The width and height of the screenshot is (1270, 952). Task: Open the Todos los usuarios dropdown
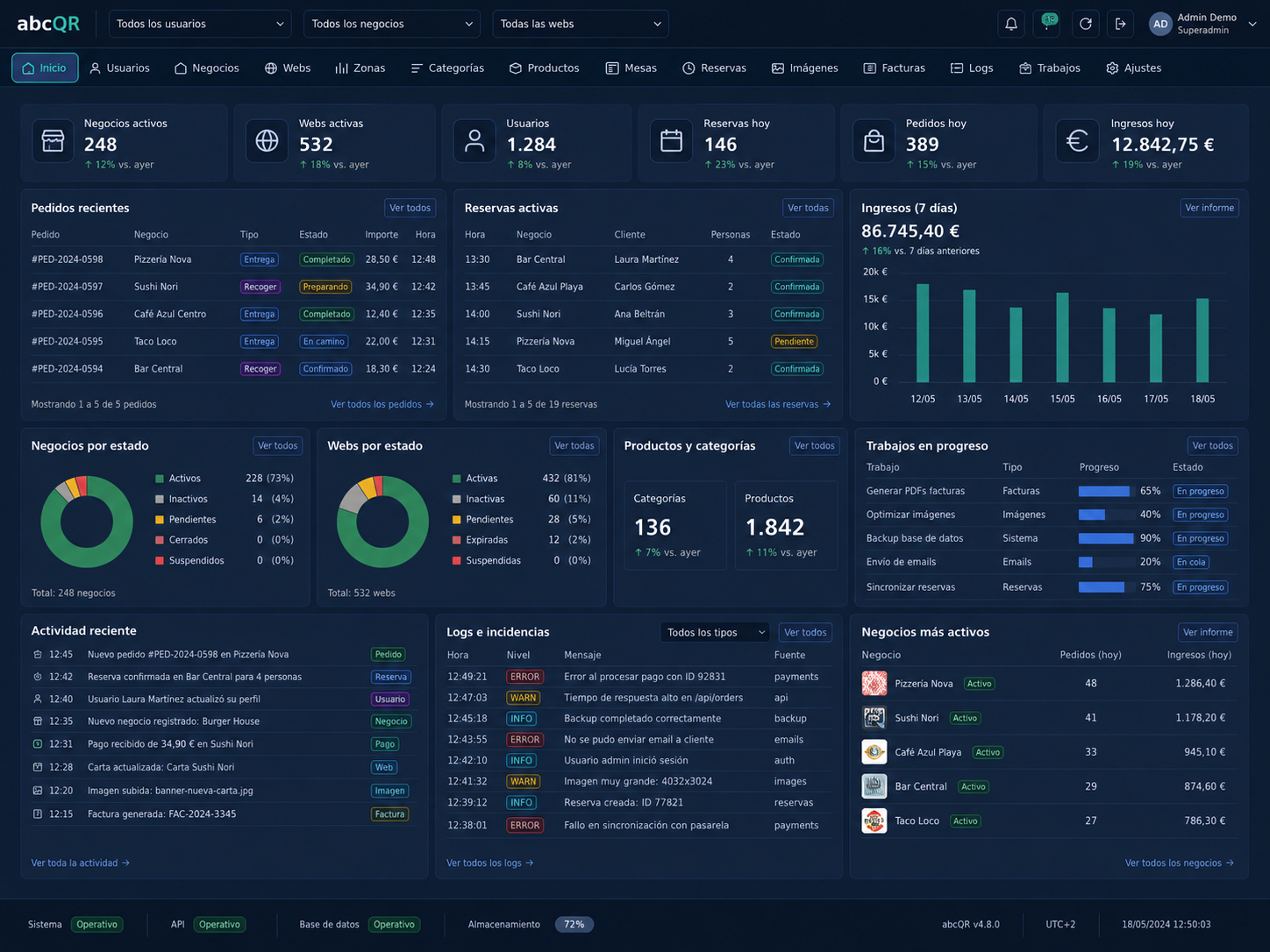[x=200, y=24]
